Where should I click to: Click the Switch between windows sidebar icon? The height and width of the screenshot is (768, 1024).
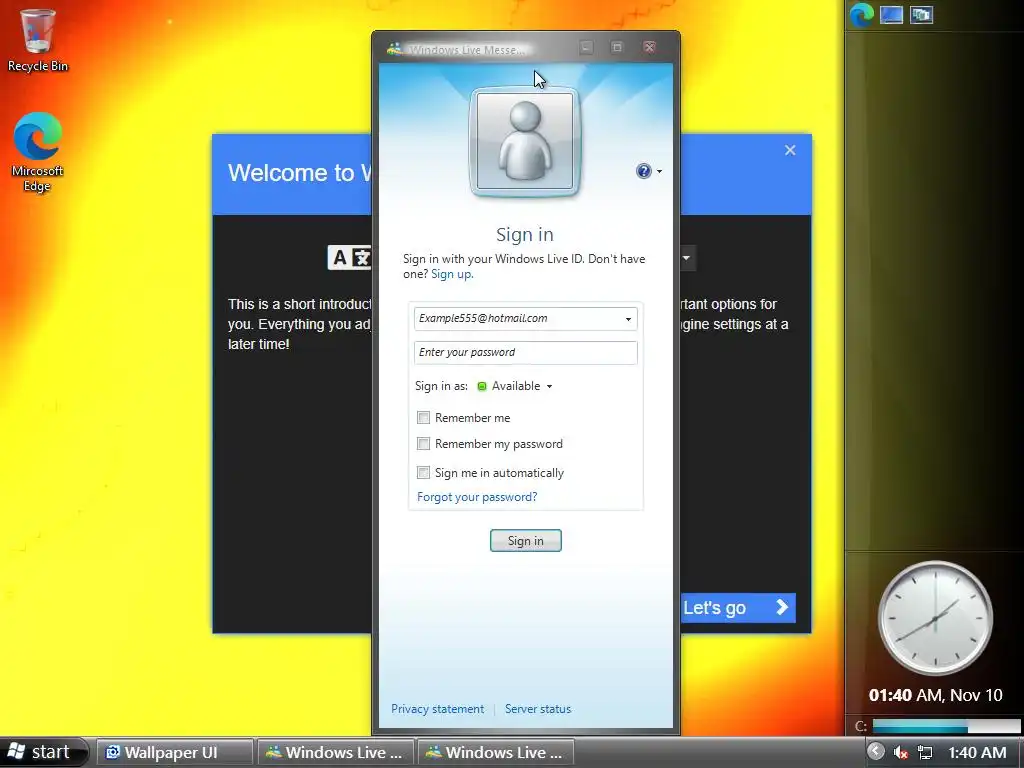pyautogui.click(x=921, y=14)
